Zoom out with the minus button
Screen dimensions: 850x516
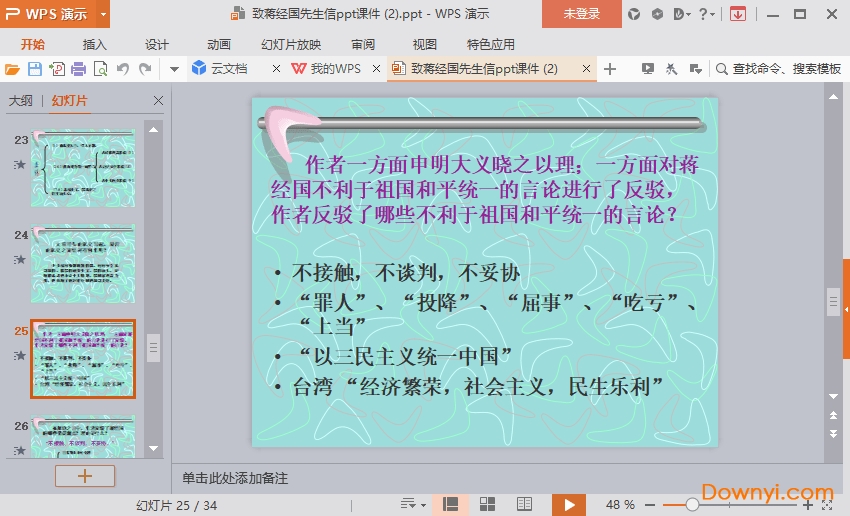[x=650, y=505]
